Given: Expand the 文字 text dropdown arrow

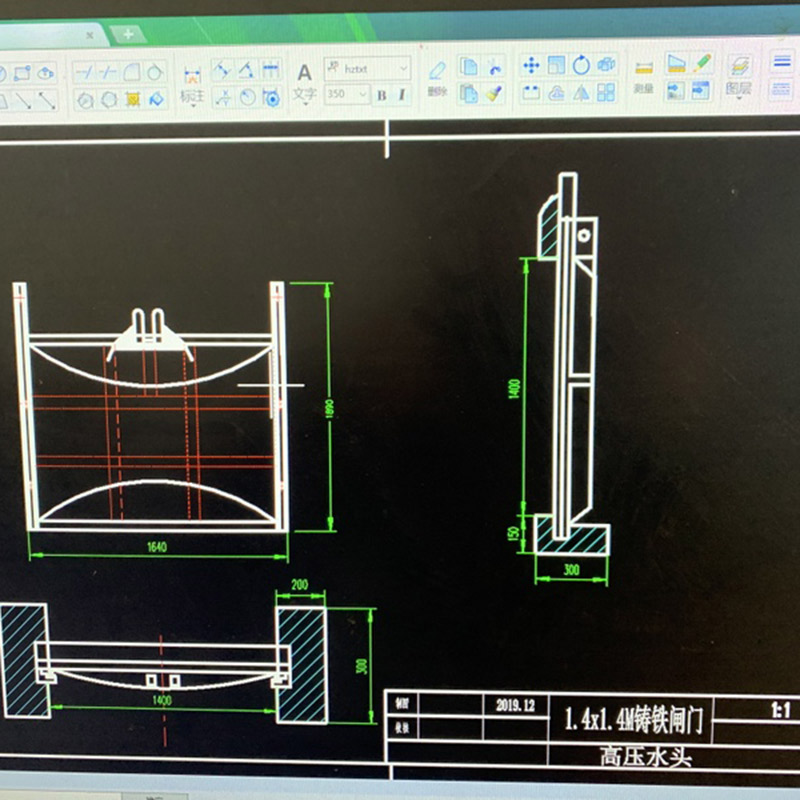Looking at the screenshot, I should point(306,104).
